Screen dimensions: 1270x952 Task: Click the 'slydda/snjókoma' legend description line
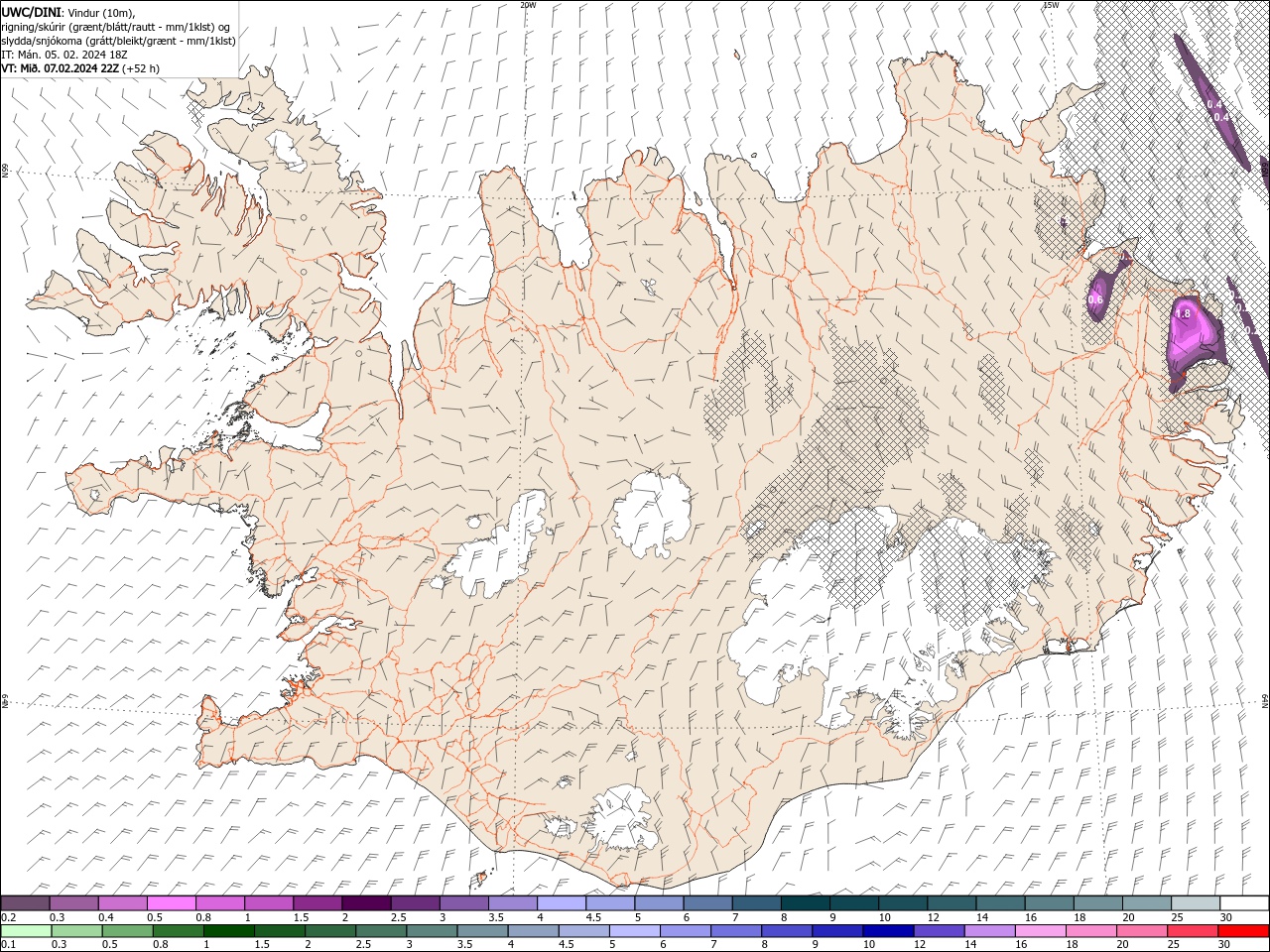pyautogui.click(x=119, y=41)
